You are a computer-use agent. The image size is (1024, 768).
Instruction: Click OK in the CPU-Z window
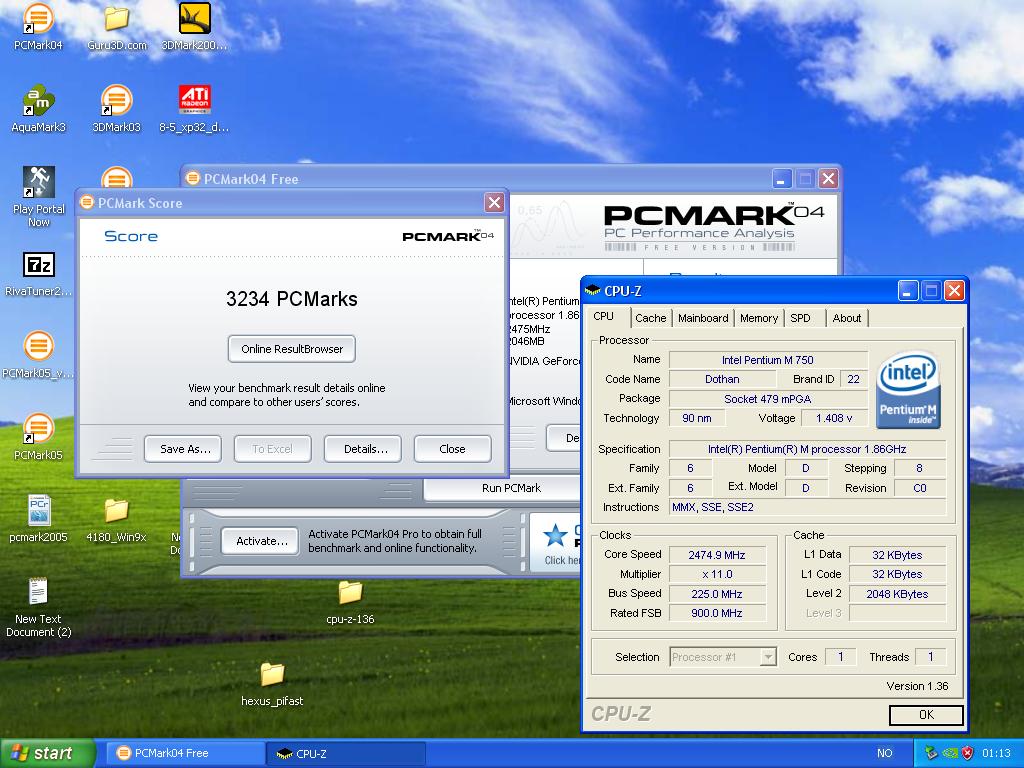pos(926,714)
